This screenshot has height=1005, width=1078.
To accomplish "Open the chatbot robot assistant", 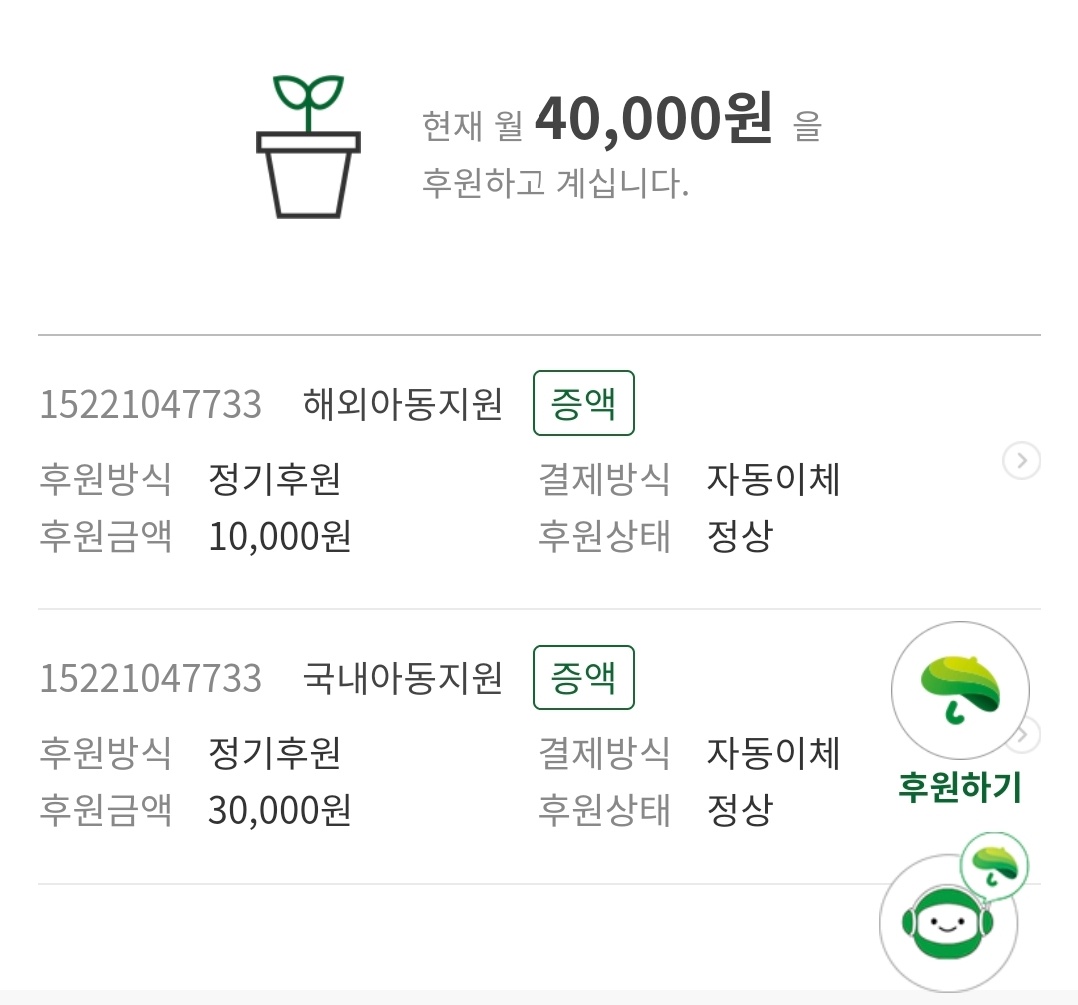I will [945, 924].
